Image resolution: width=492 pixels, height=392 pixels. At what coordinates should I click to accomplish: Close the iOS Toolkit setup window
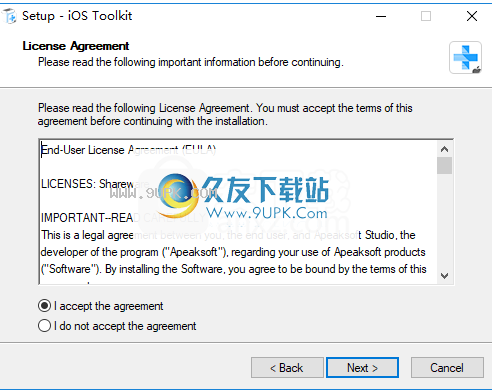click(472, 16)
